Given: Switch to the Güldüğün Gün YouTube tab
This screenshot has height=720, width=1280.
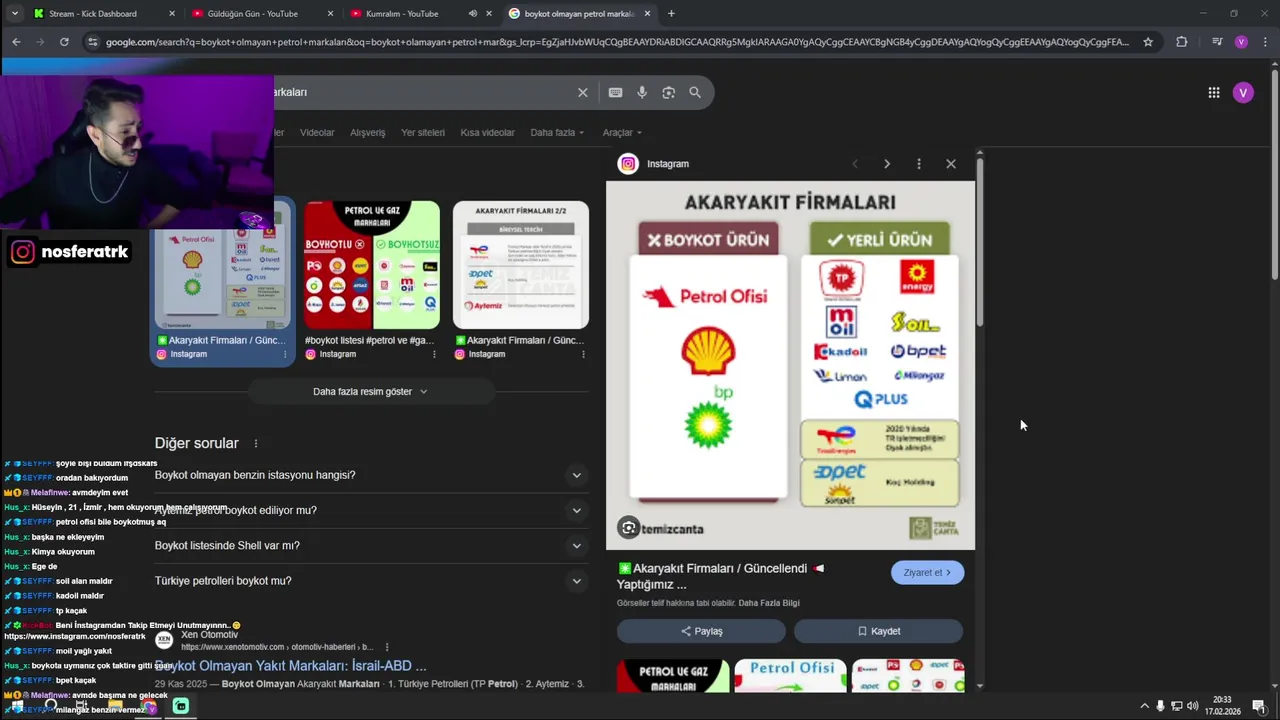Looking at the screenshot, I should click(262, 14).
